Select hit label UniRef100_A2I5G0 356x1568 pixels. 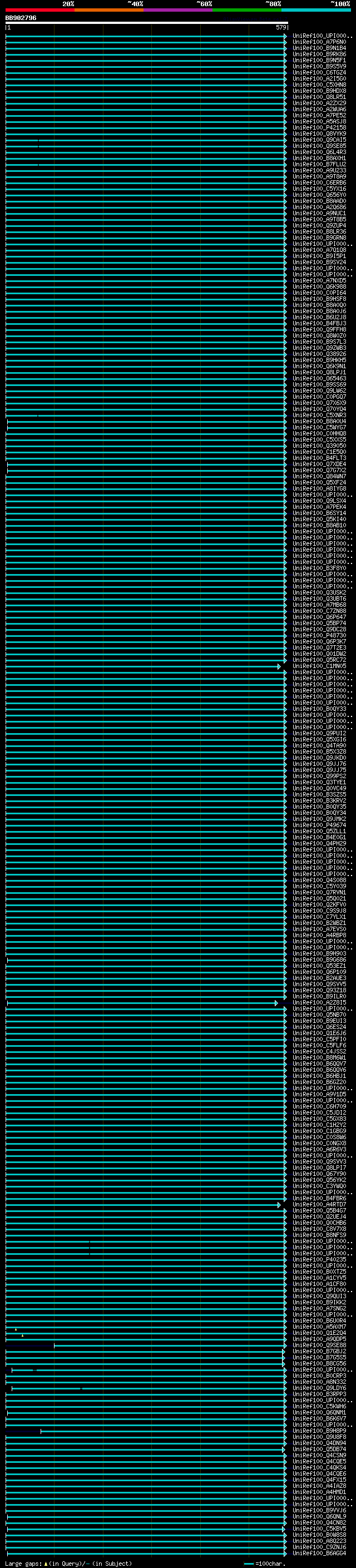click(x=319, y=79)
